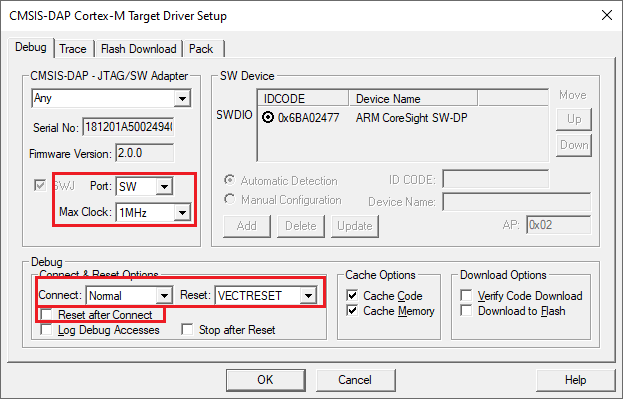Click the Up move button

coord(574,119)
